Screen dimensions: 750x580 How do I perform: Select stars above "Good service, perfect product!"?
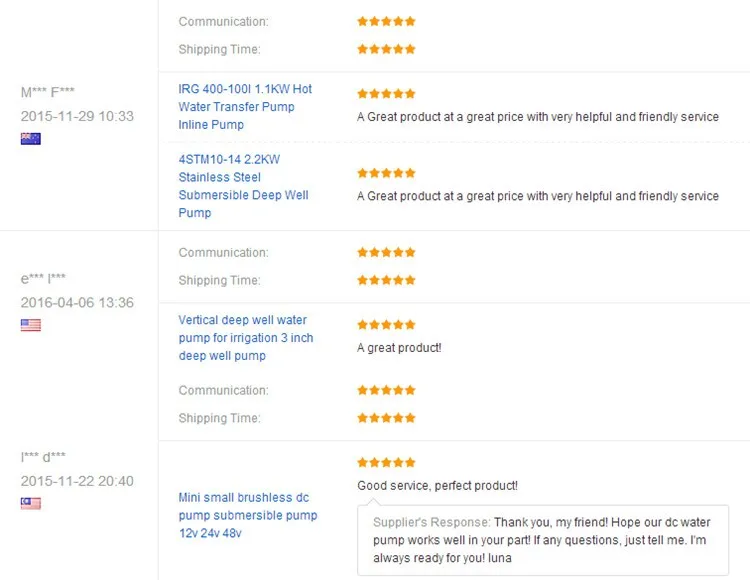pos(386,463)
